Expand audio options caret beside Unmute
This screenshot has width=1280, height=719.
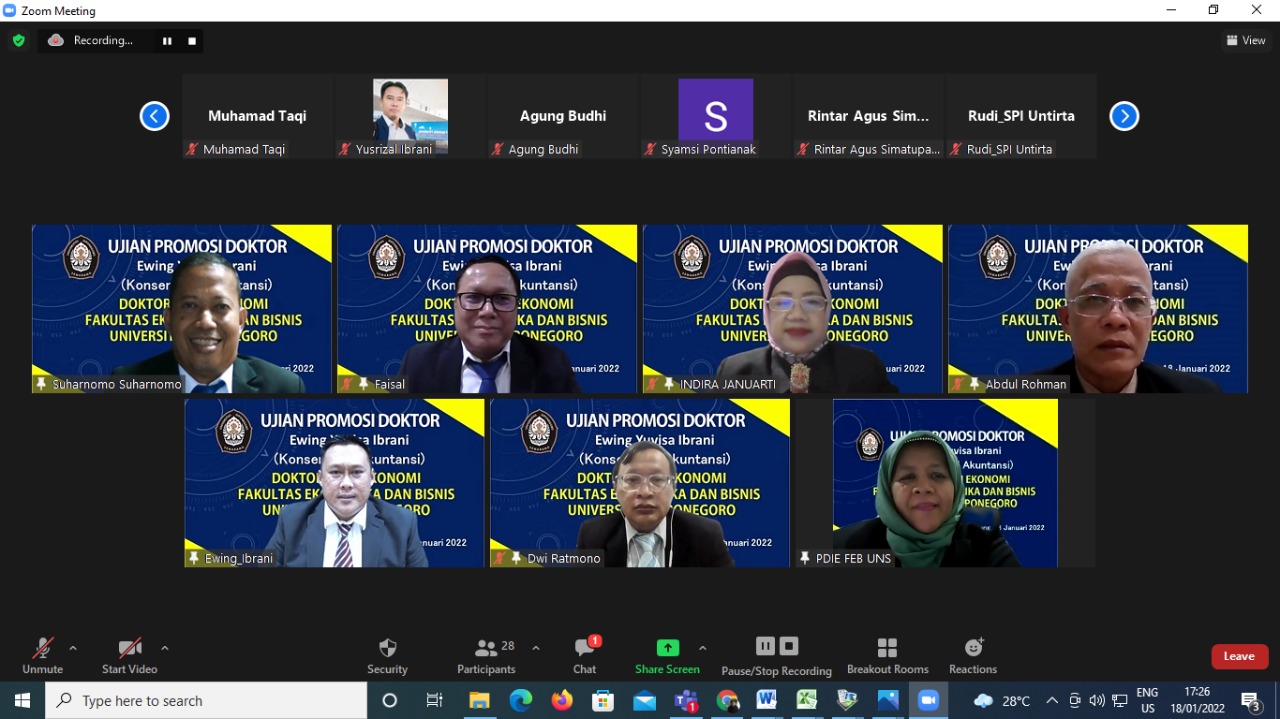coord(73,648)
